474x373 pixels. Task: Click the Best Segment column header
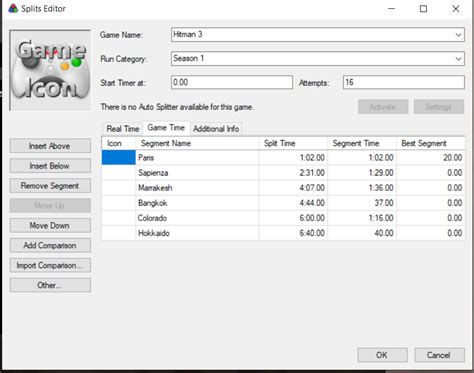pos(431,143)
